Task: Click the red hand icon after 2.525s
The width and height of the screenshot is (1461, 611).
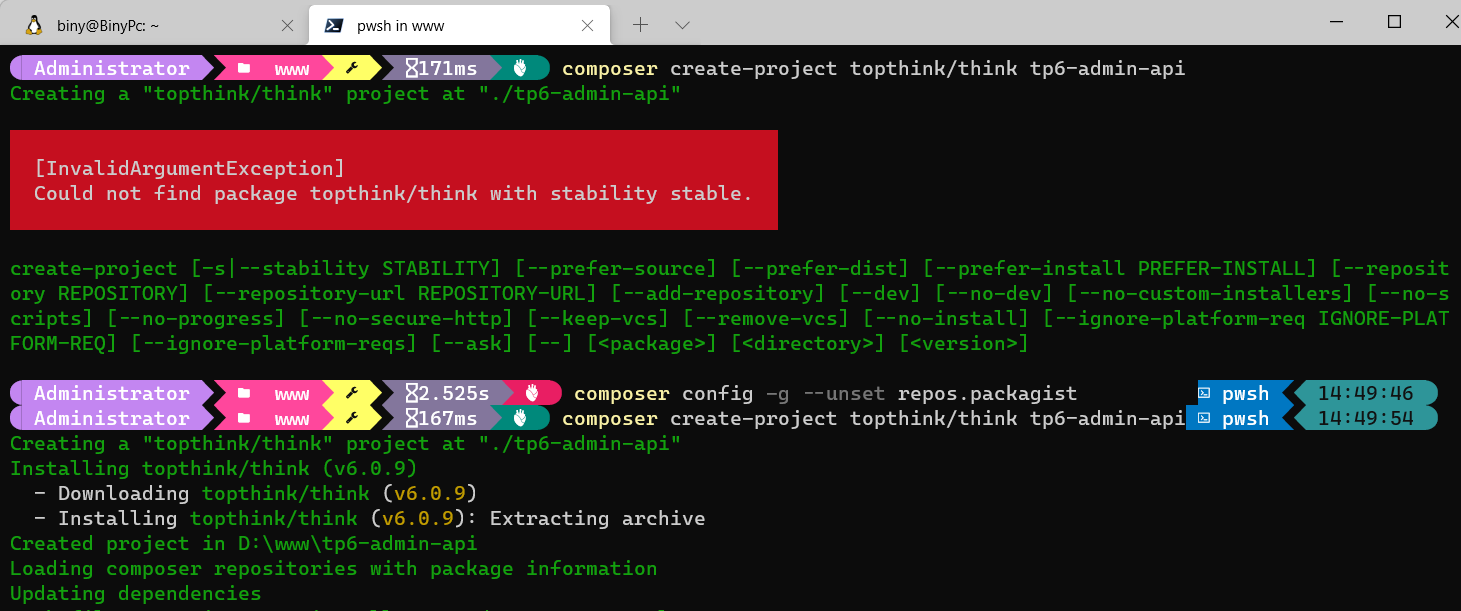Action: [532, 393]
